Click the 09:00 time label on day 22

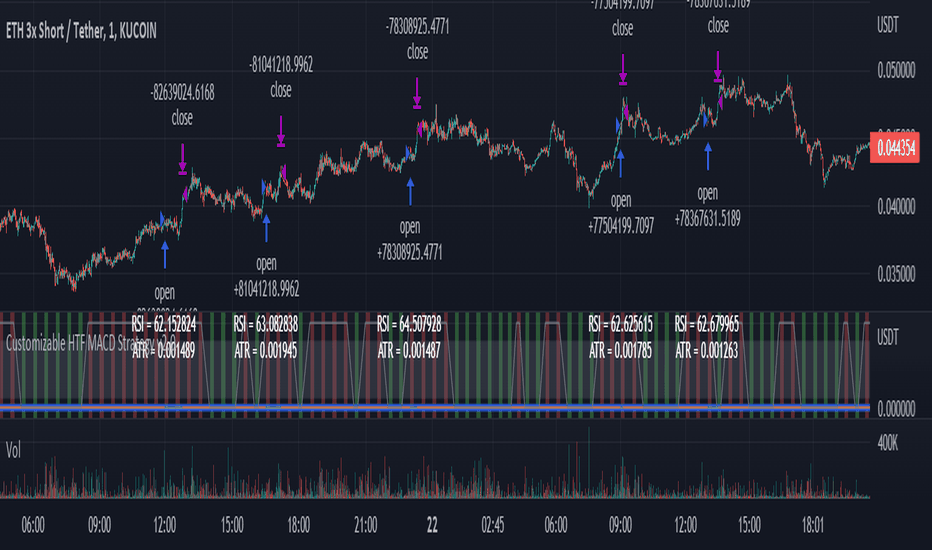point(620,525)
